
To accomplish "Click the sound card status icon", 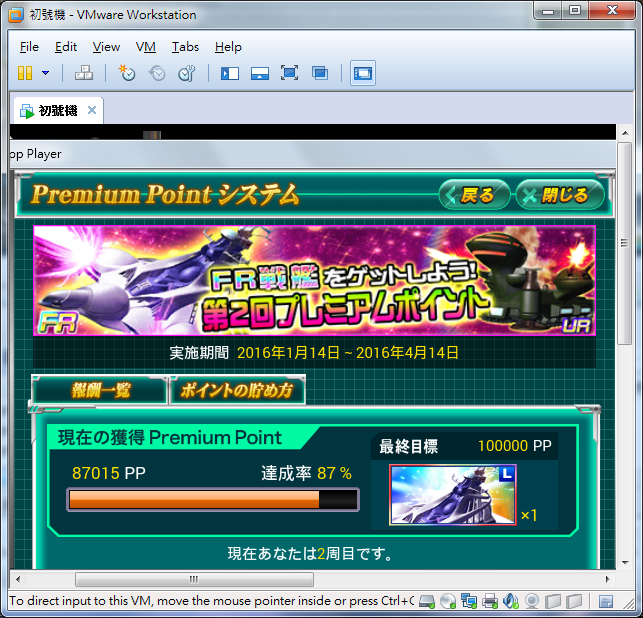I will tap(511, 601).
